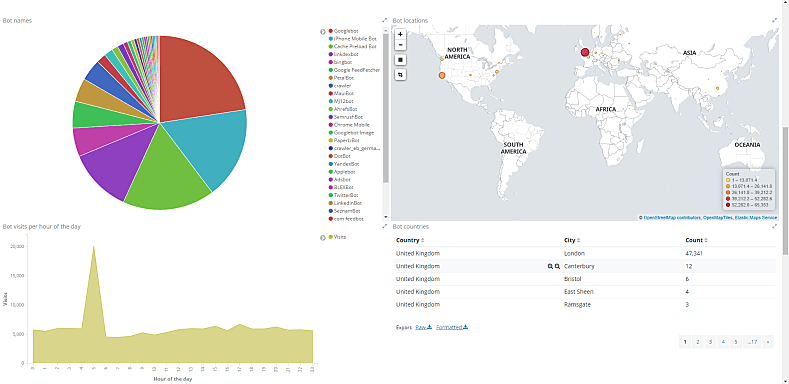The height and width of the screenshot is (384, 789).
Task: Sort the table by Count column
Action: click(696, 241)
